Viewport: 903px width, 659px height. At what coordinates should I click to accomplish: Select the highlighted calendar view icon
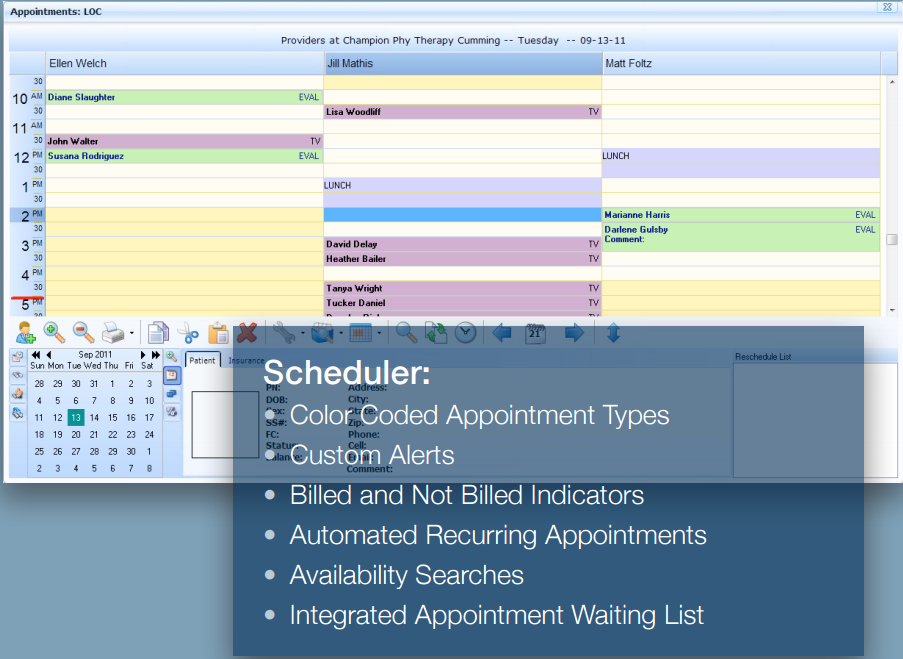172,376
